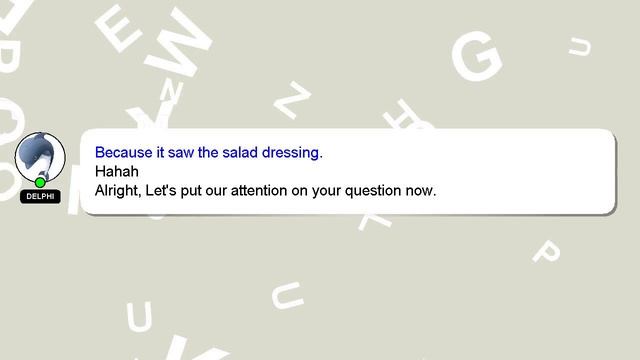Click the floating letter P on right
Image resolution: width=640 pixels, height=360 pixels.
coord(546,251)
